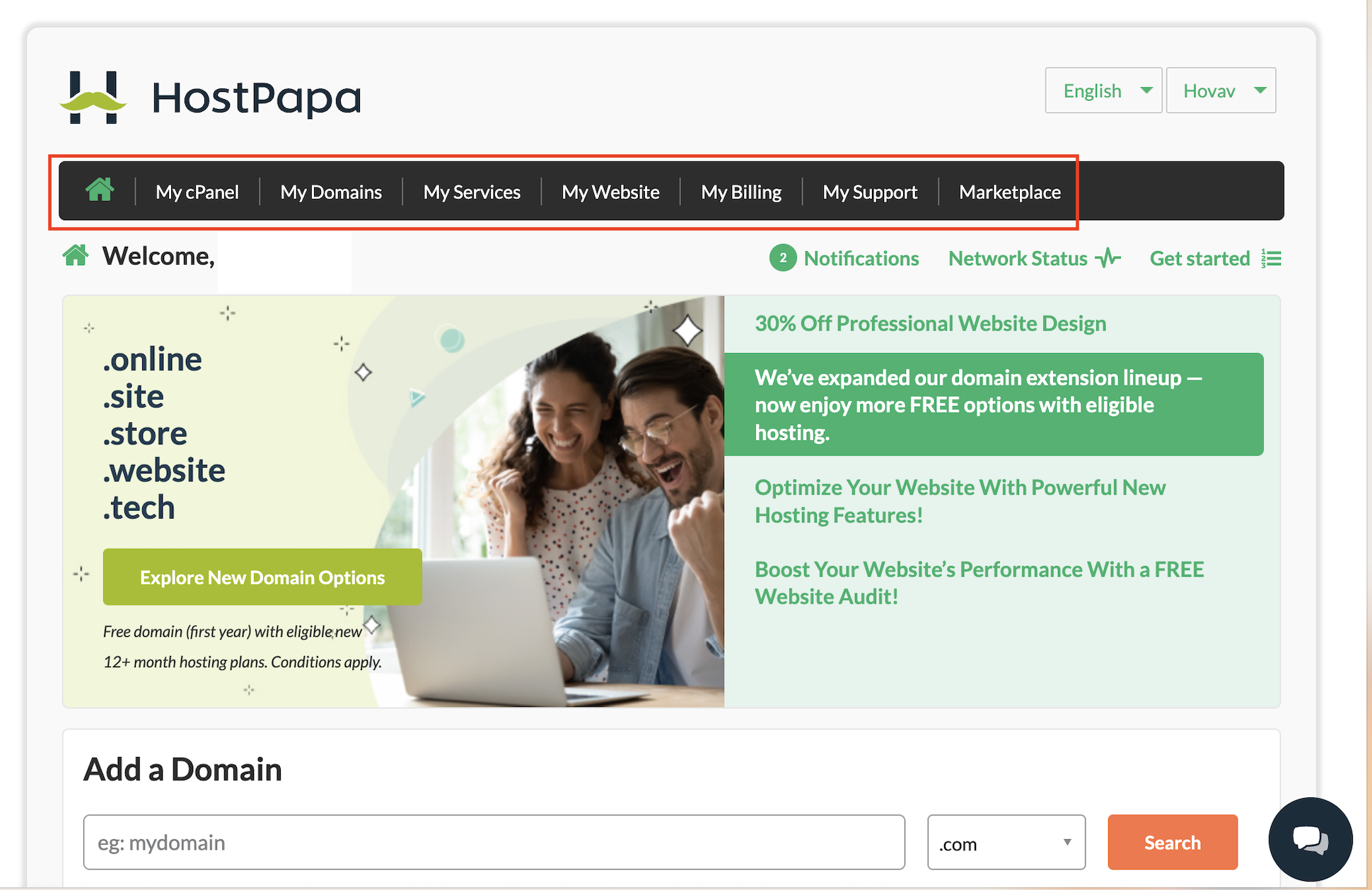
Task: Select My Services in the navigation bar
Action: click(x=472, y=192)
